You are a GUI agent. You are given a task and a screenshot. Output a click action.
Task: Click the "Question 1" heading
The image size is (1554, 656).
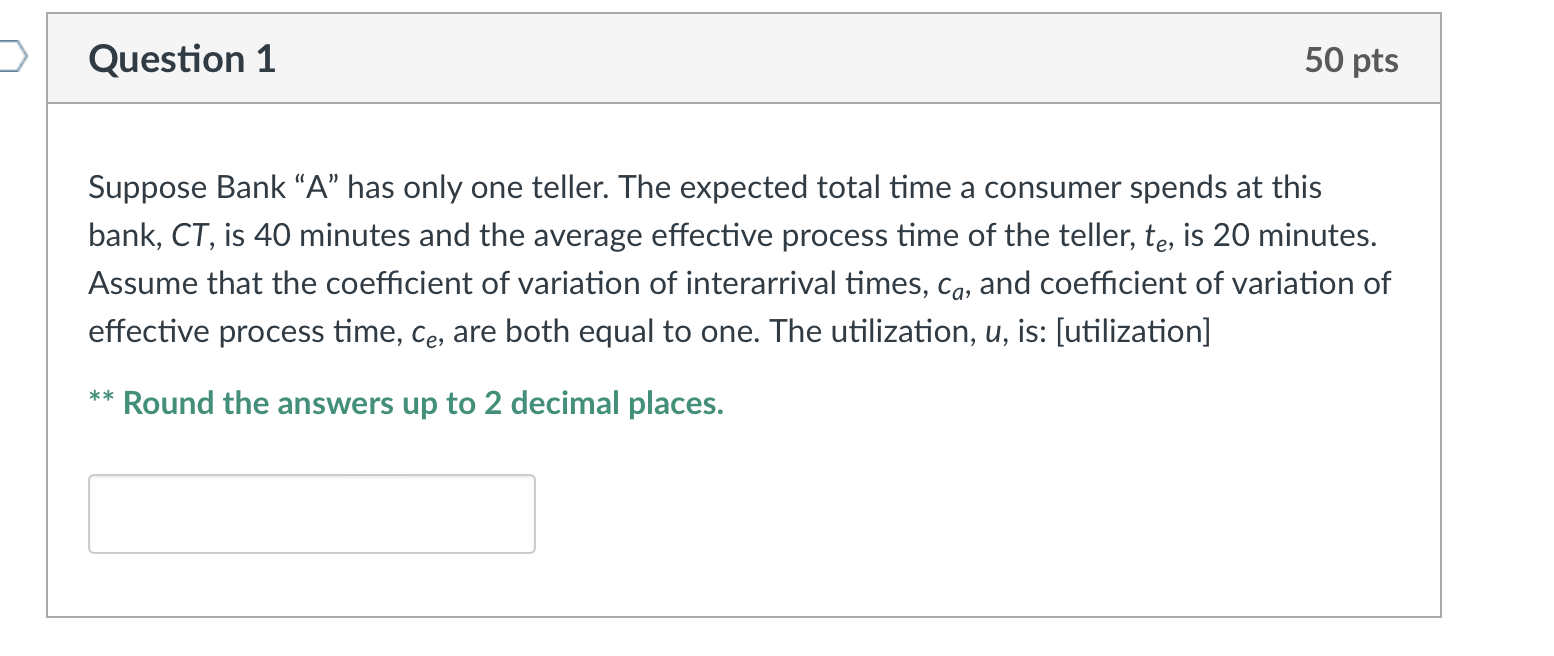click(182, 60)
